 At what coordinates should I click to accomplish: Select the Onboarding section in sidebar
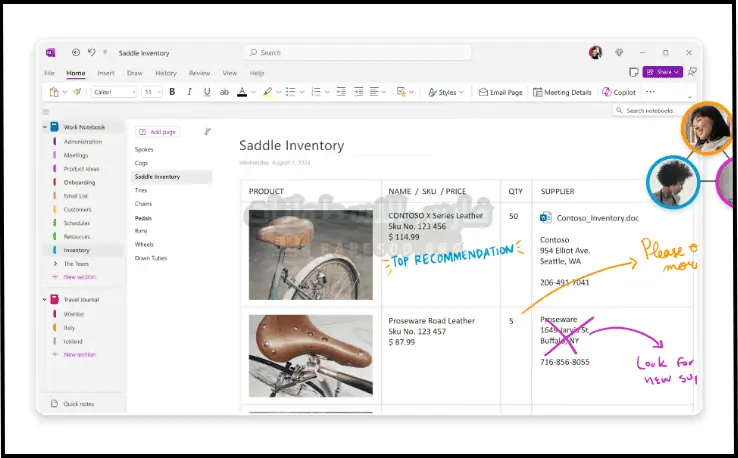point(78,182)
